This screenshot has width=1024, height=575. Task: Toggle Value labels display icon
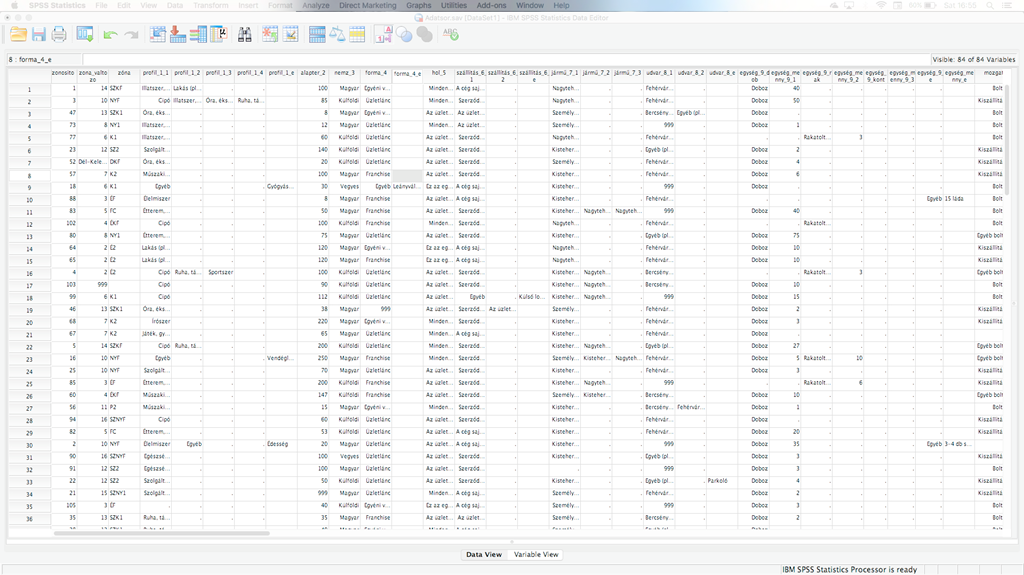[383, 35]
